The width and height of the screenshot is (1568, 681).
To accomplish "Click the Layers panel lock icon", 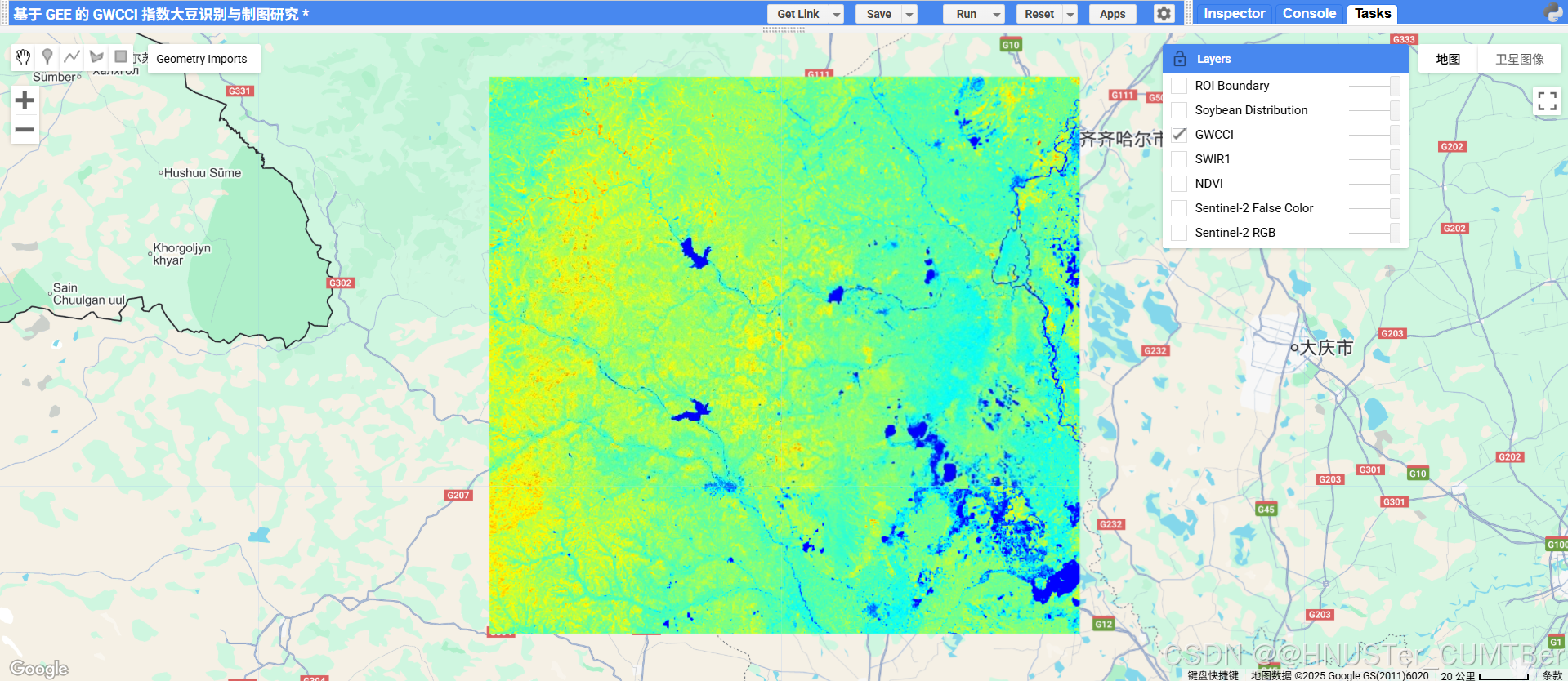I will 1179,59.
